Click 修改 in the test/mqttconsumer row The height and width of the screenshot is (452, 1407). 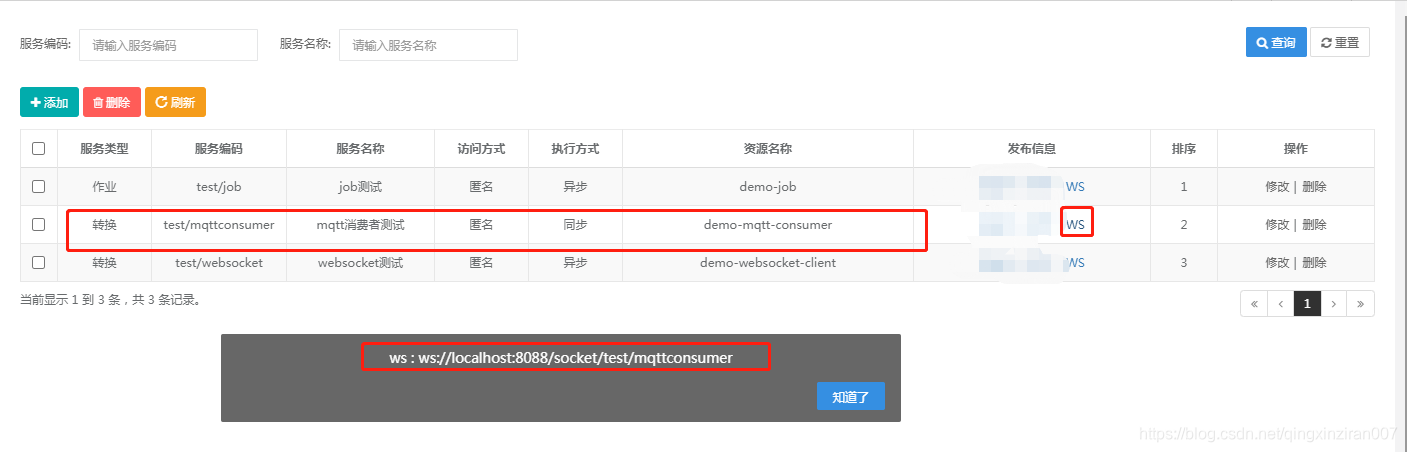(1277, 224)
